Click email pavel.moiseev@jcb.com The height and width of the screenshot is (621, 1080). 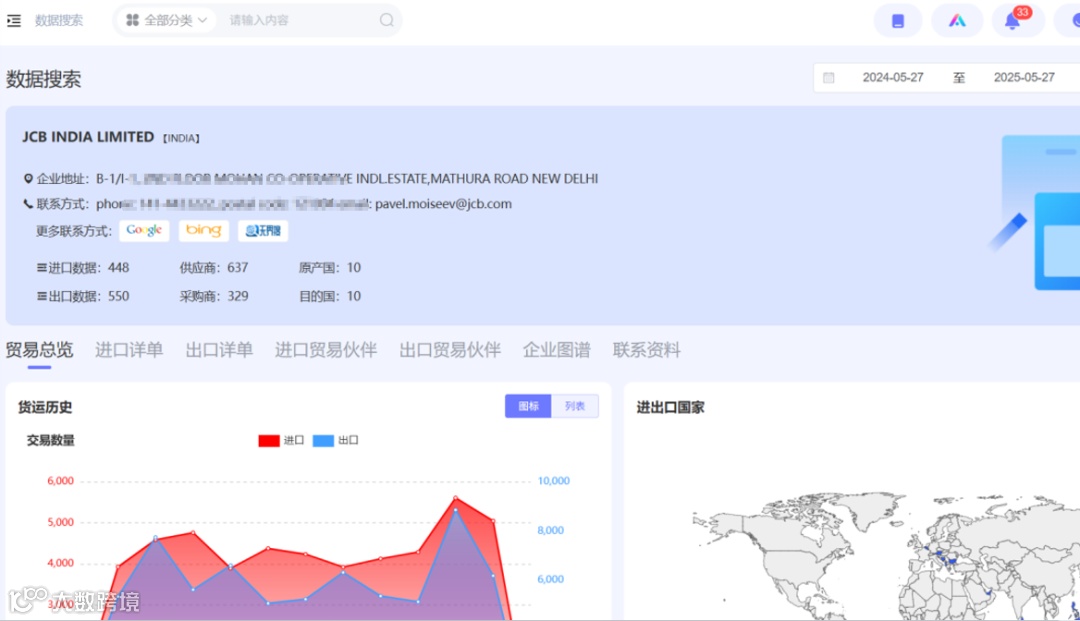(x=443, y=204)
